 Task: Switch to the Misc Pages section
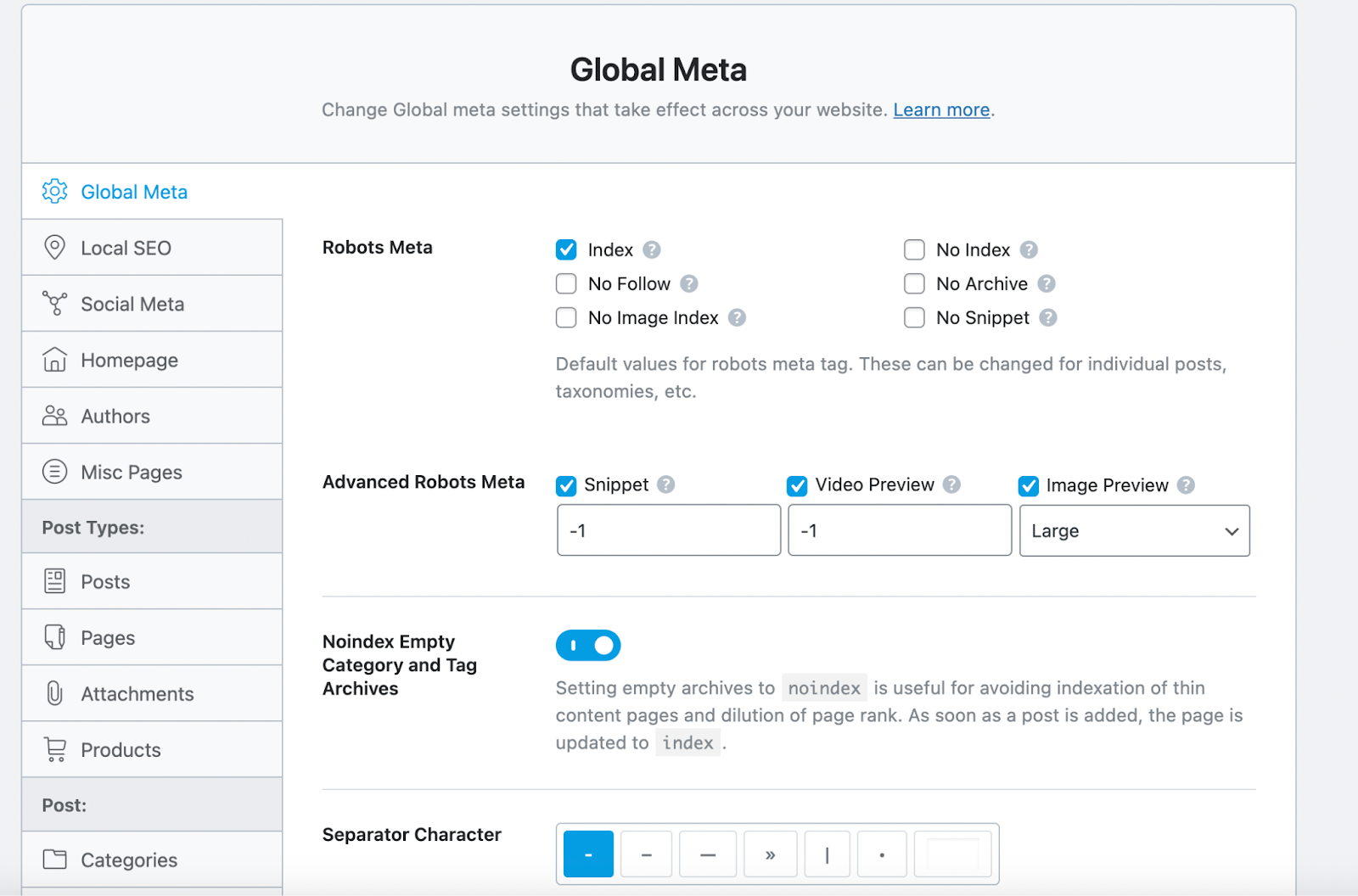tap(131, 472)
